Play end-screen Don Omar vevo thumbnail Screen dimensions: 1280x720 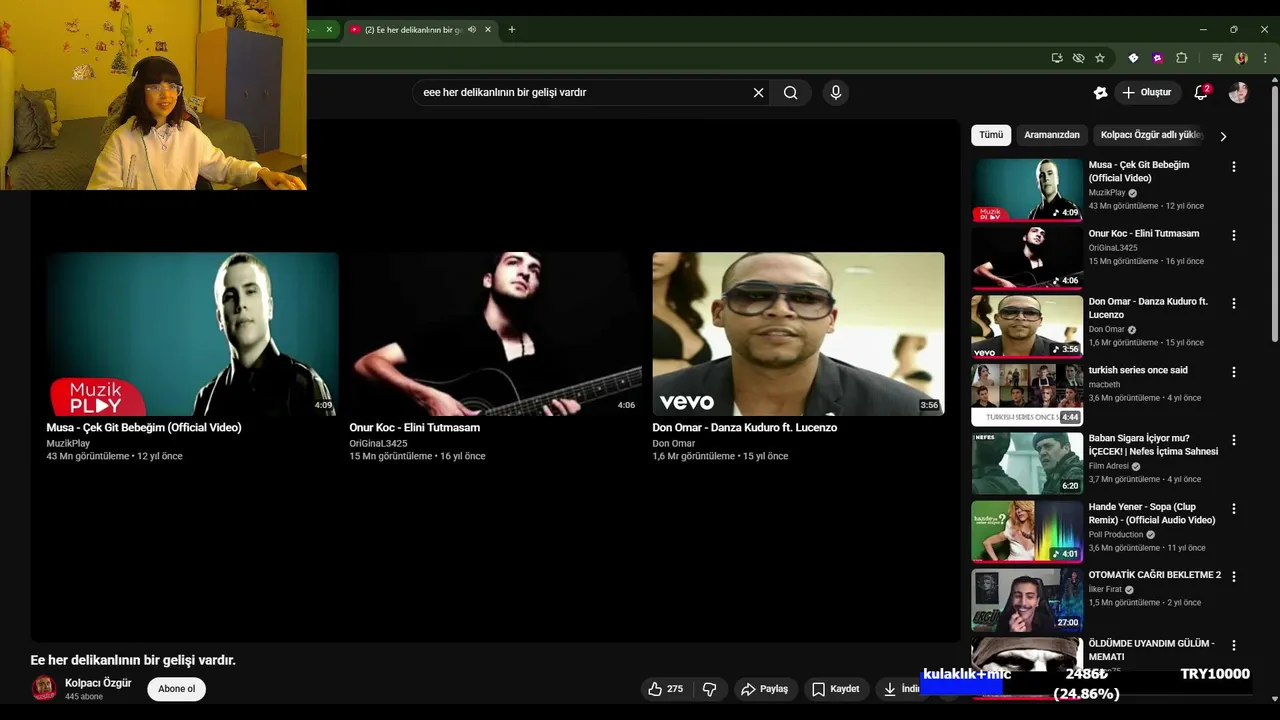[798, 334]
